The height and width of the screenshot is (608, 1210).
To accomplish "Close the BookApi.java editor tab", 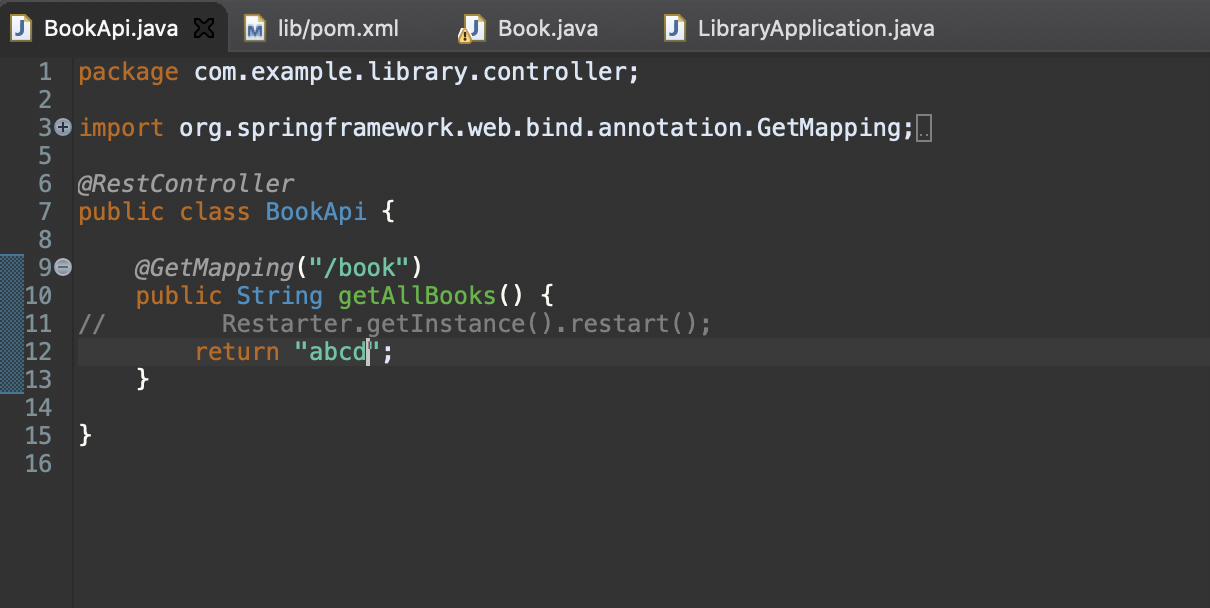I will click(204, 29).
